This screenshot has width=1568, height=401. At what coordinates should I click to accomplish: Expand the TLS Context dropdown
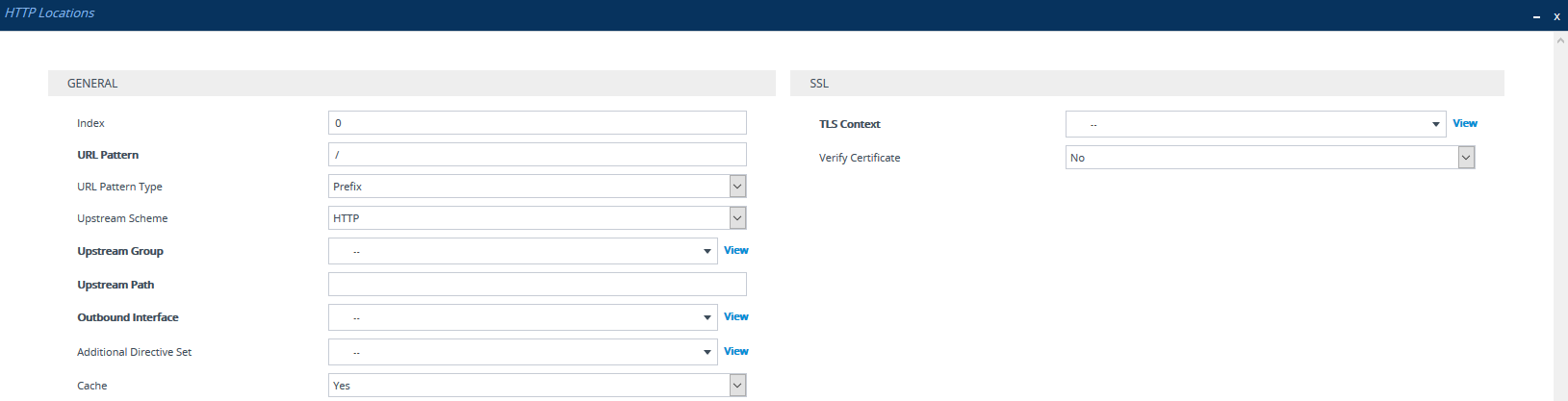point(1255,124)
